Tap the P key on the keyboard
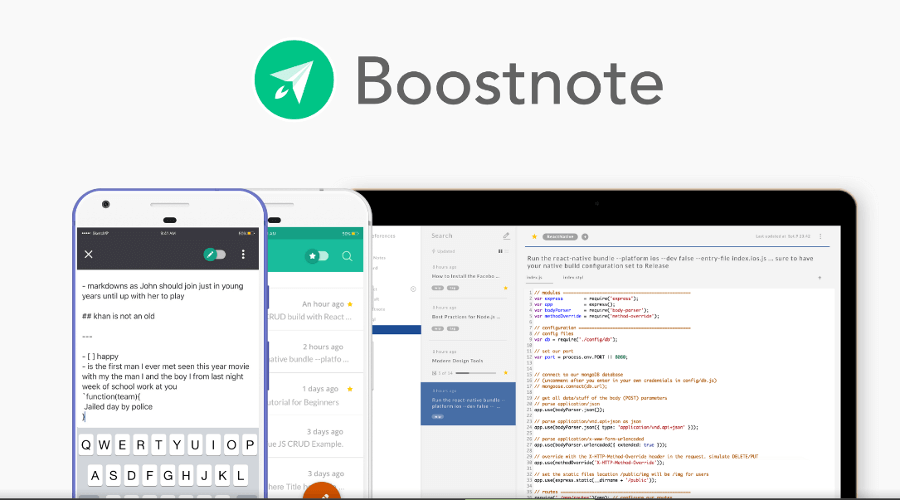900x500 pixels. 250,445
